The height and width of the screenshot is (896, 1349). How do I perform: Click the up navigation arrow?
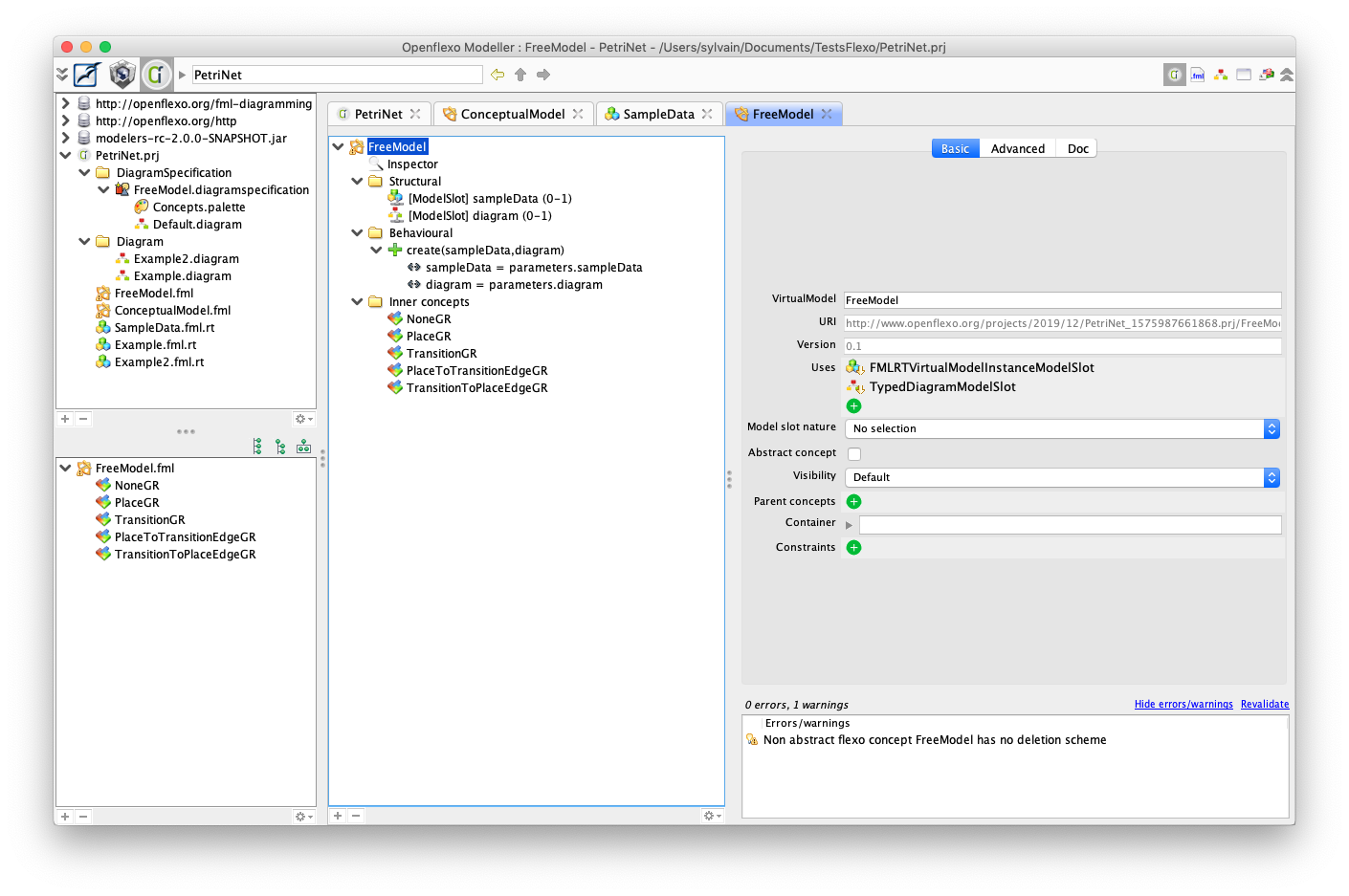520,75
